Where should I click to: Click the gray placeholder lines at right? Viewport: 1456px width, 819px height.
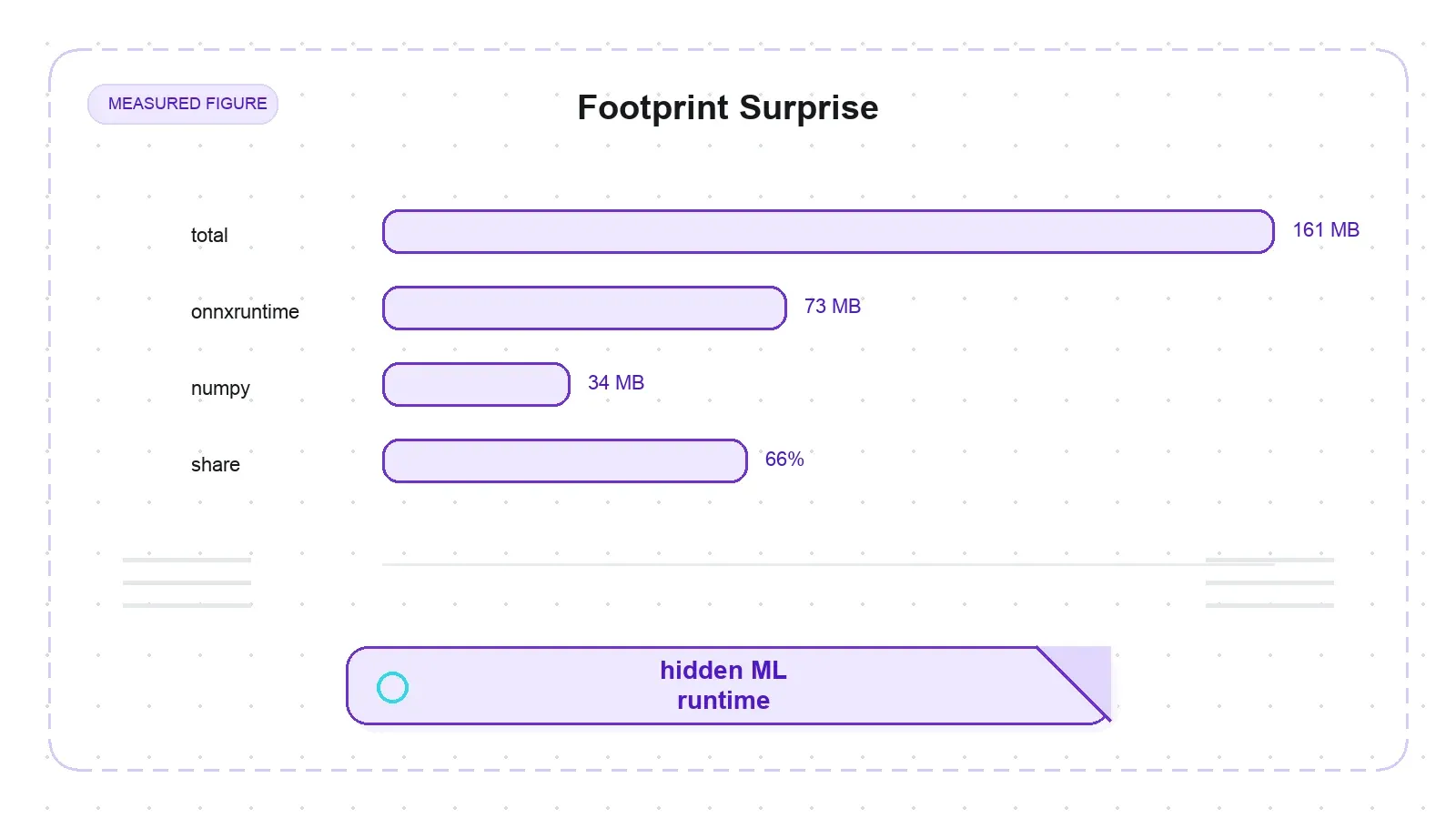click(1269, 582)
